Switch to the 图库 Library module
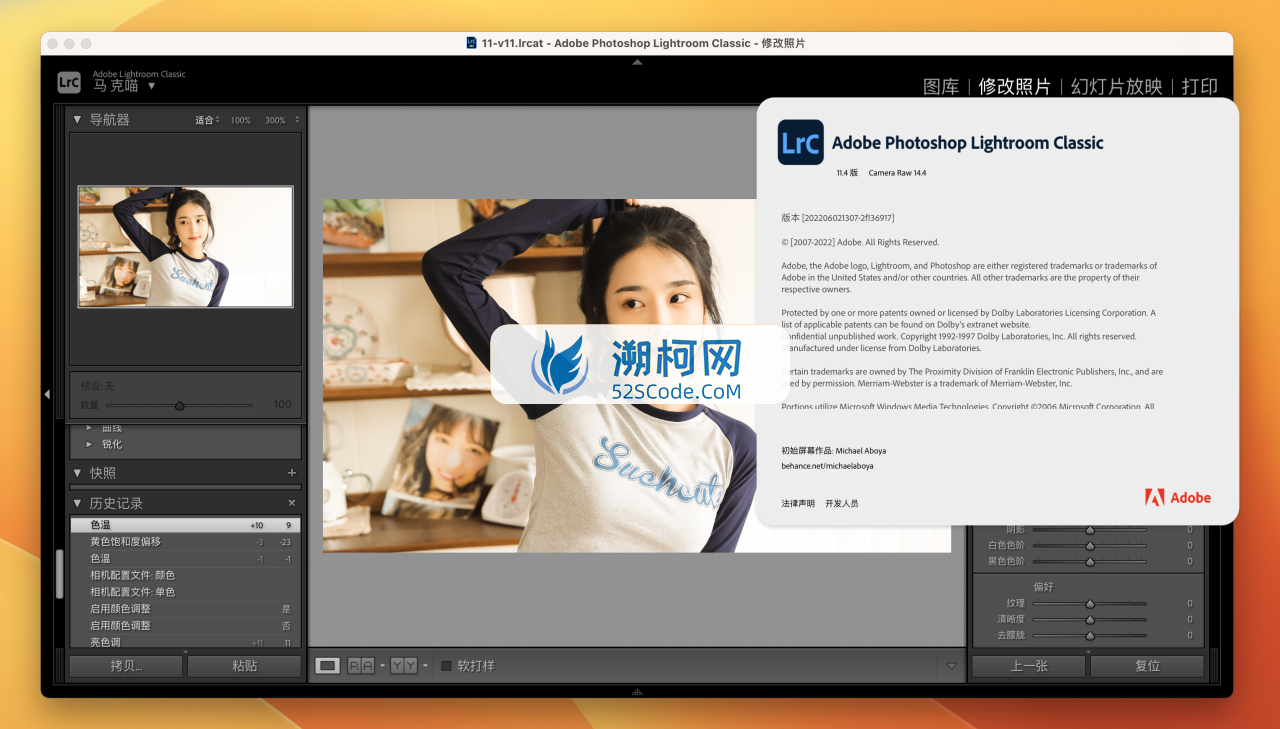This screenshot has height=729, width=1280. (x=941, y=87)
